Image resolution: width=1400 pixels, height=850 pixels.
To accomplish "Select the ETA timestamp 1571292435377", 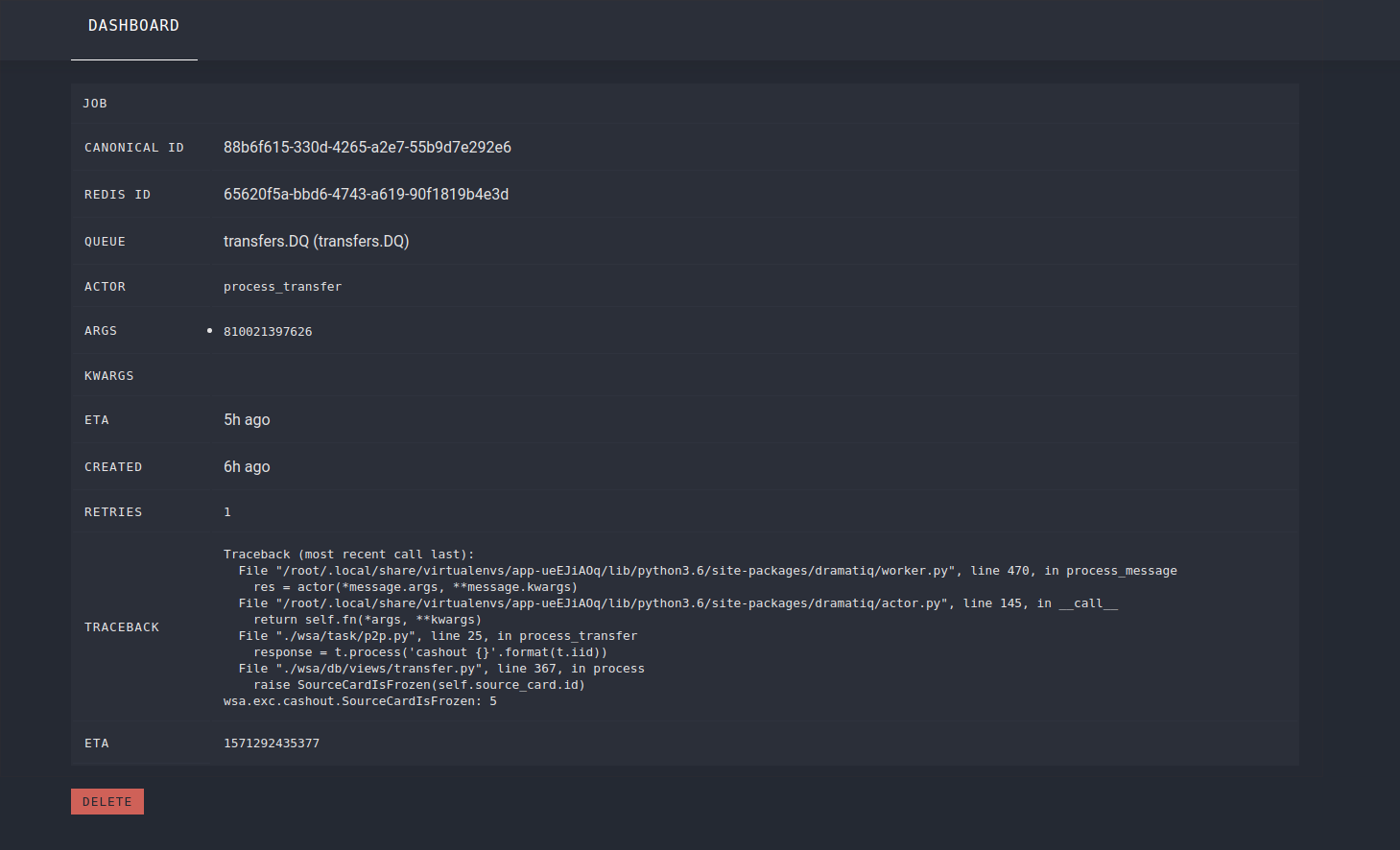I will tap(272, 743).
